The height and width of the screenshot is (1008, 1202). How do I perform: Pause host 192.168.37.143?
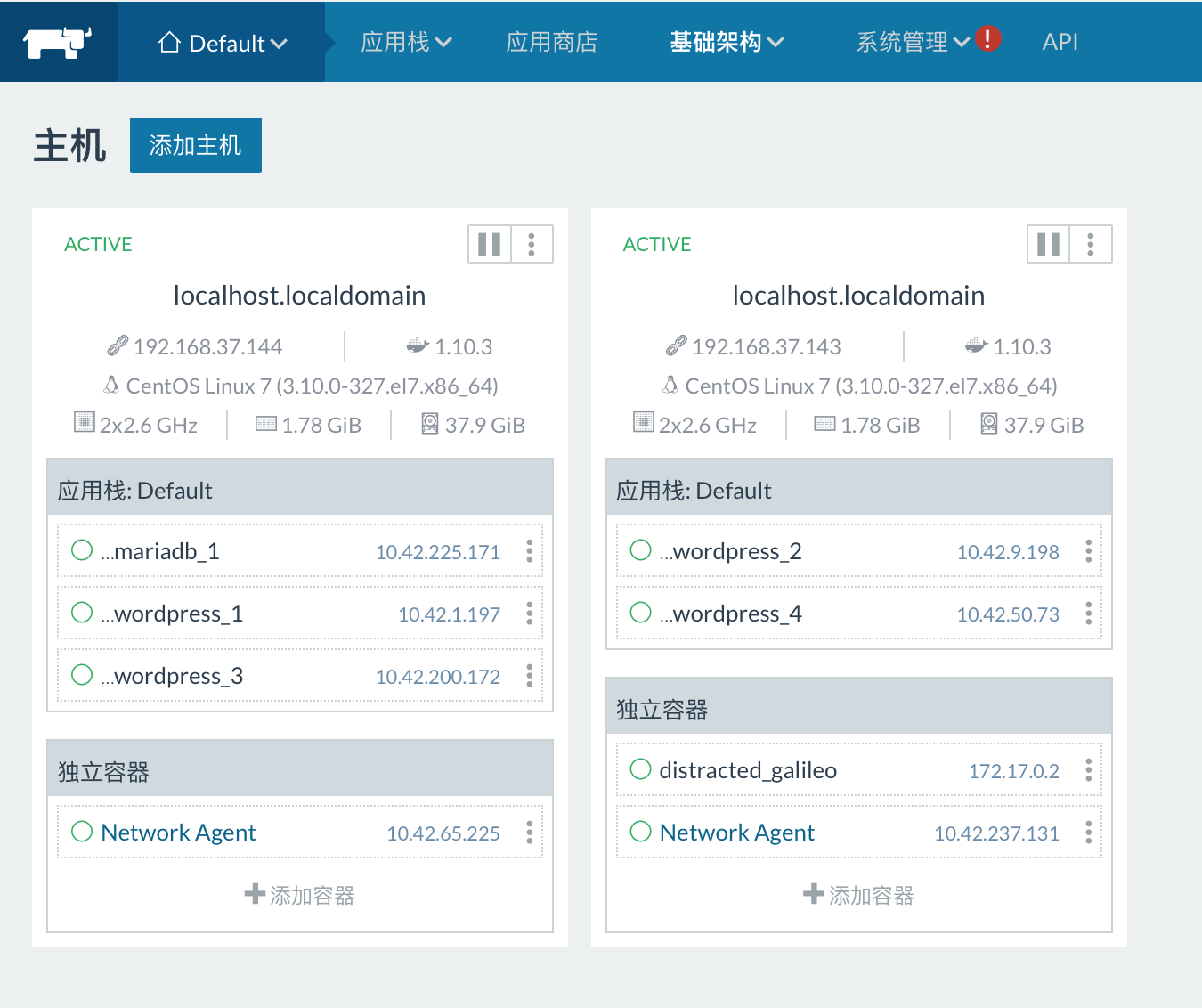[x=1049, y=244]
